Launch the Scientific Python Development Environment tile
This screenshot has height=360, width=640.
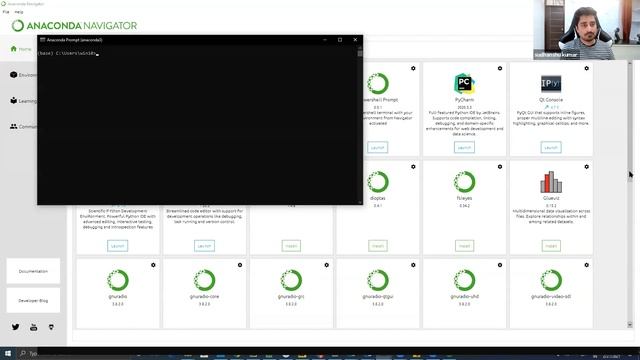(x=118, y=246)
